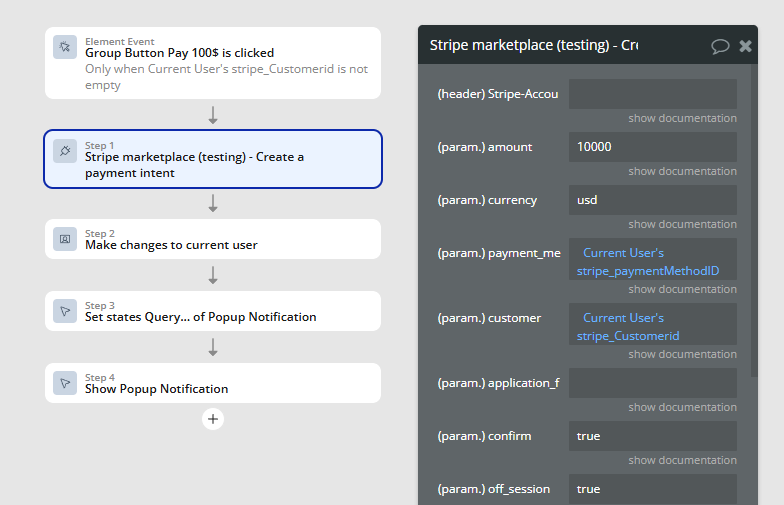Click the '(param.) application_f' label
The image size is (784, 505).
click(498, 383)
